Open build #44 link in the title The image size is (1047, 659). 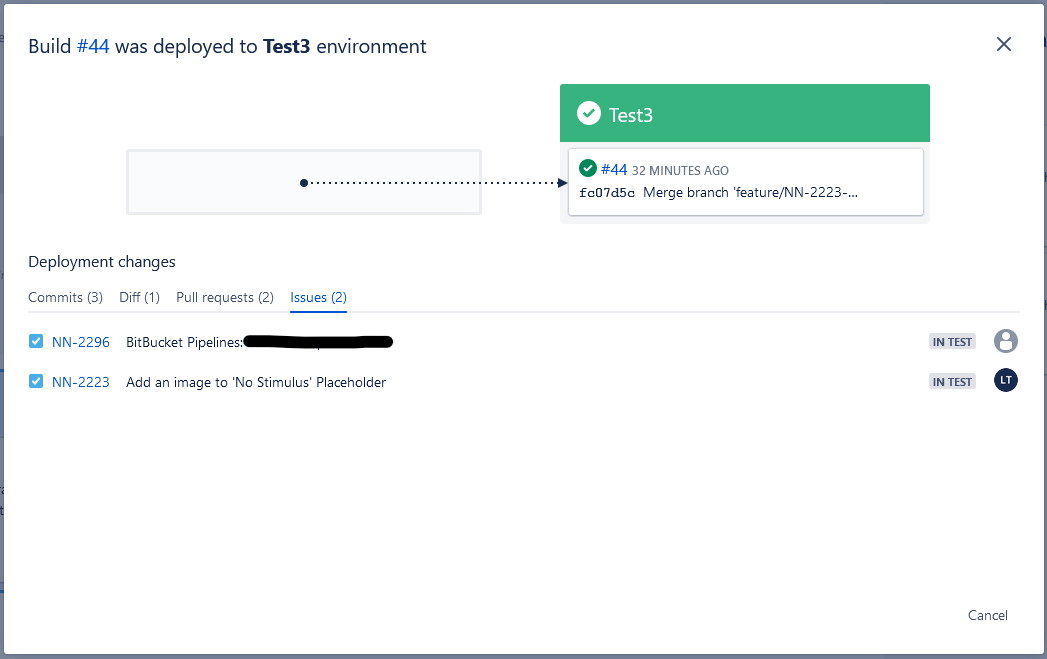tap(93, 46)
